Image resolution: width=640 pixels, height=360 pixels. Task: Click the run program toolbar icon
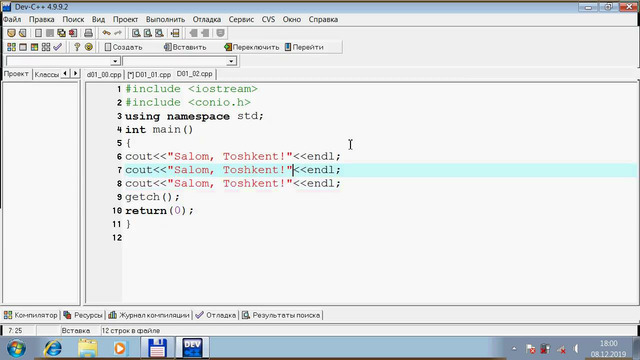click(23, 47)
